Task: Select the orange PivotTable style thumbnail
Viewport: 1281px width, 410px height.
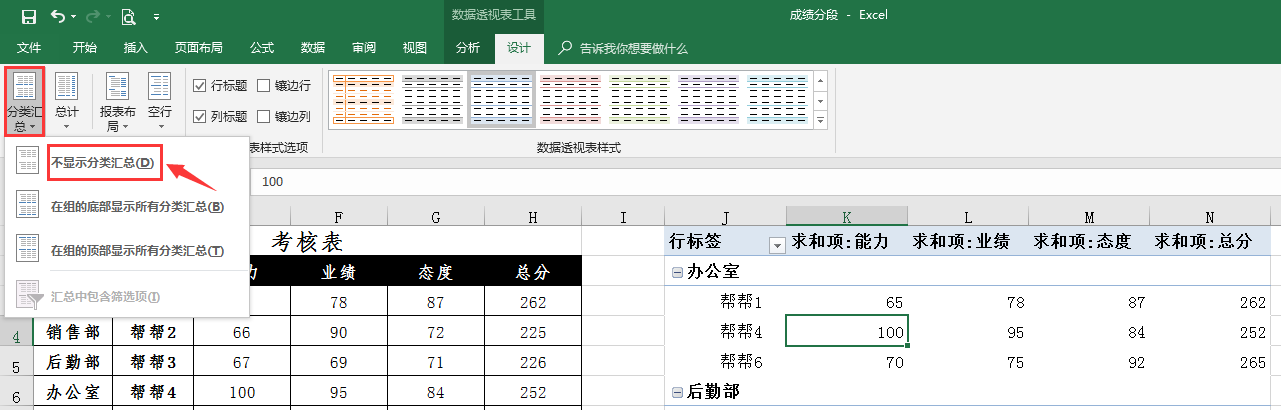Action: point(363,99)
